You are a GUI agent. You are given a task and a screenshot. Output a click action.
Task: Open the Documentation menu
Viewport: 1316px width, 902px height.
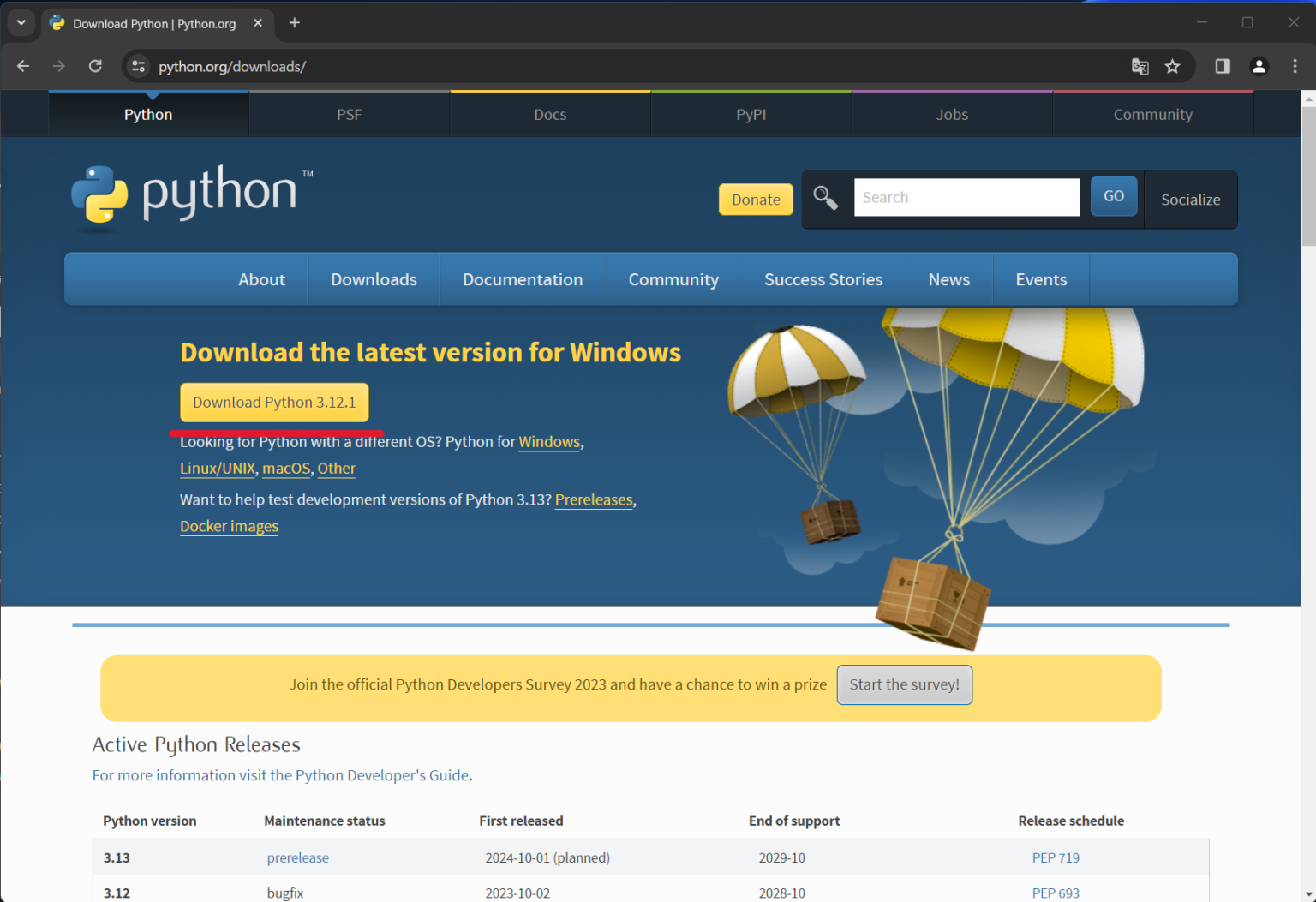coord(523,279)
